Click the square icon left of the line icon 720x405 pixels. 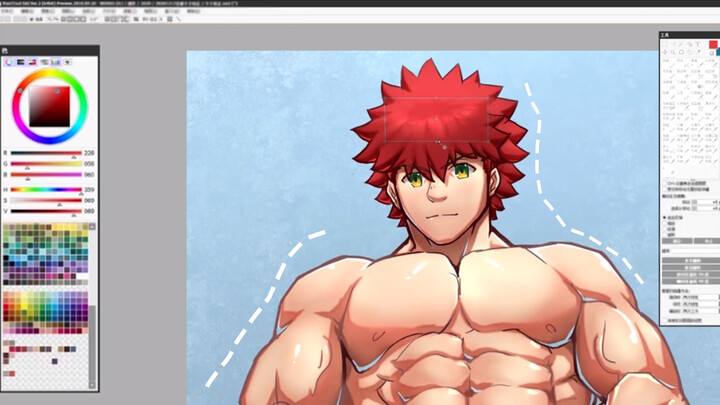coord(170,19)
